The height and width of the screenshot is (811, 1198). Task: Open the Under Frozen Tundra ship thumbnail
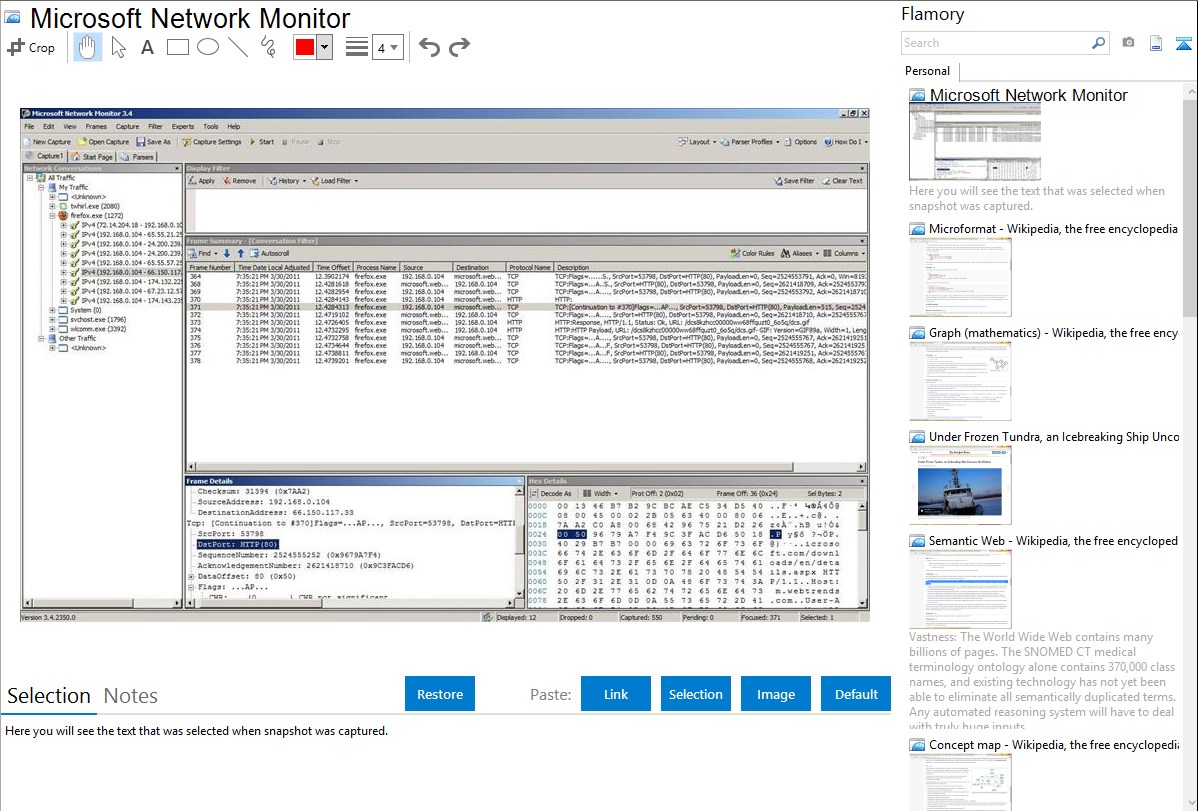pyautogui.click(x=960, y=485)
